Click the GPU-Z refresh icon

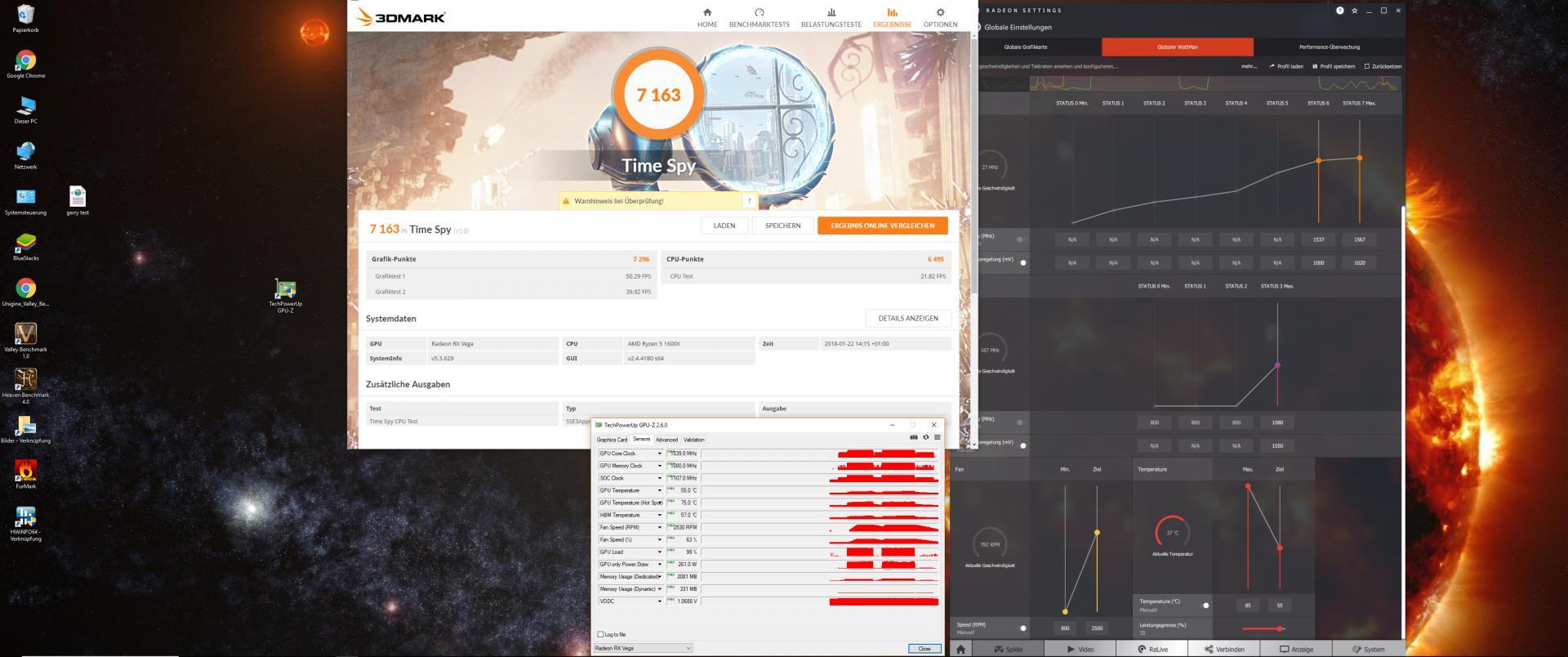click(x=925, y=437)
